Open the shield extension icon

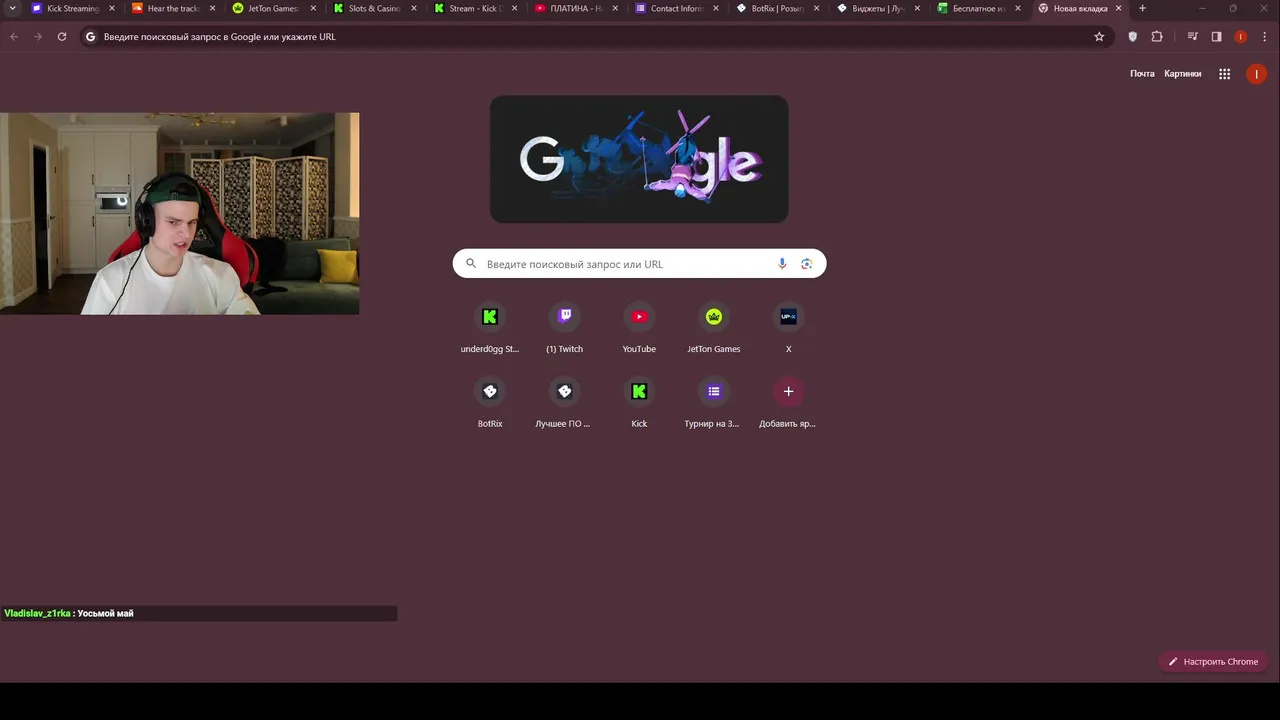point(1132,36)
